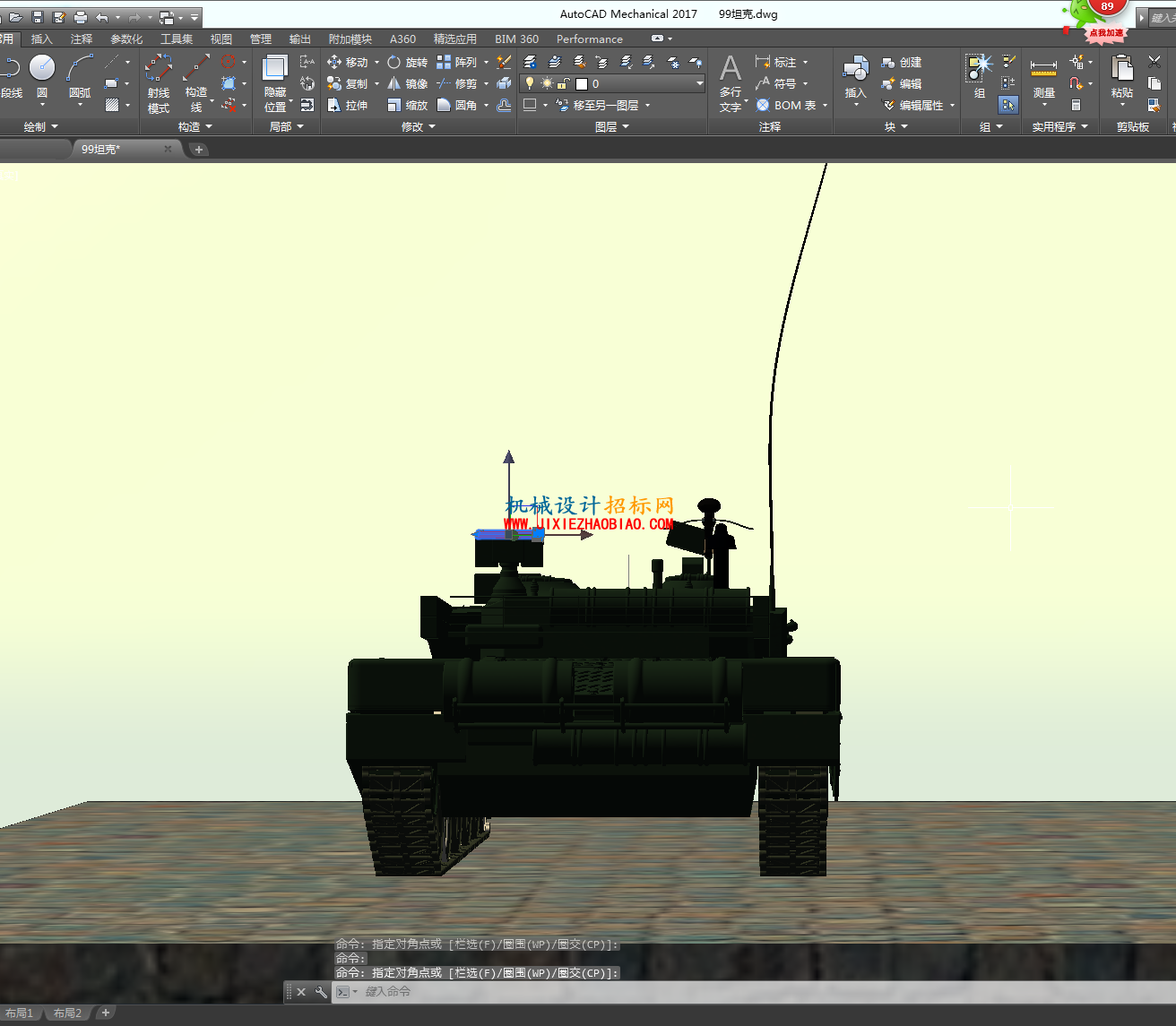Open the calculator icon in utilities panel
This screenshot has height=1026, width=1176.
[1077, 105]
